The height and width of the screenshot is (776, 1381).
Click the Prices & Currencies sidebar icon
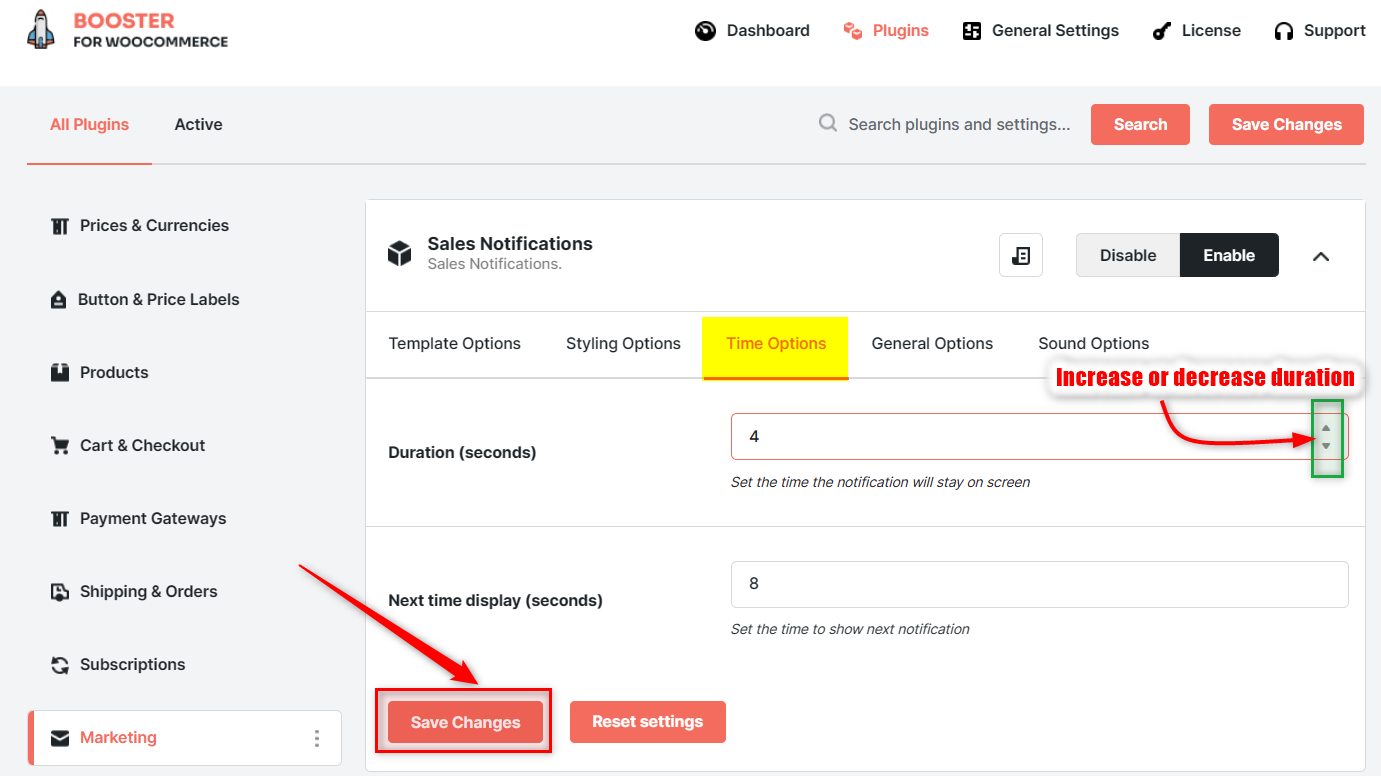tap(60, 226)
